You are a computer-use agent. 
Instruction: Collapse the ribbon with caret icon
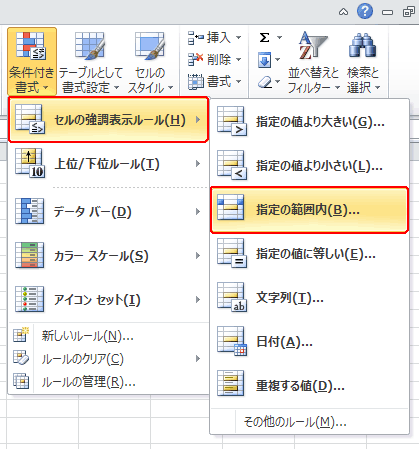343,12
